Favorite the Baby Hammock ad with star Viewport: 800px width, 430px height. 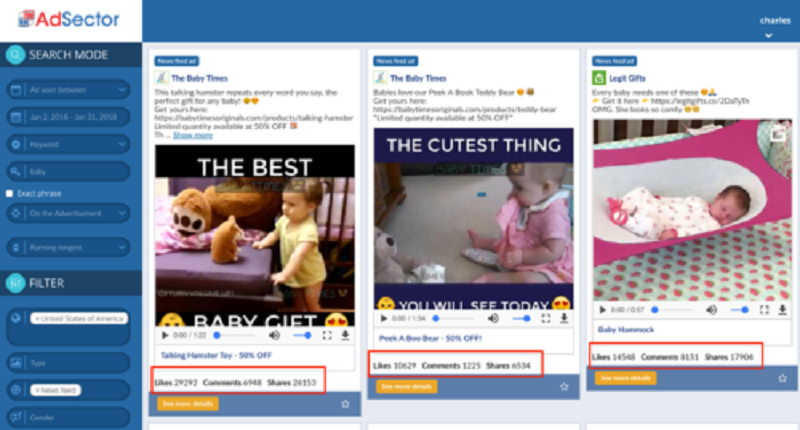pos(783,378)
